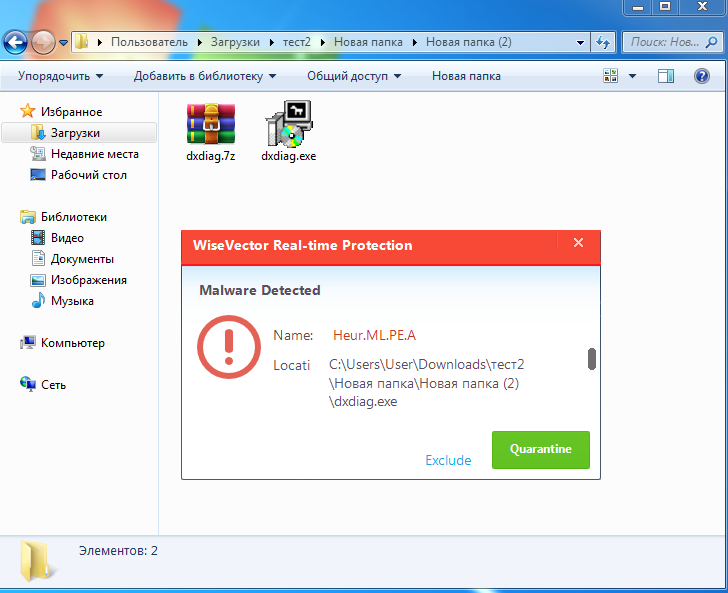Select "Новая папка (2)" breadcrumb segment

[x=468, y=42]
